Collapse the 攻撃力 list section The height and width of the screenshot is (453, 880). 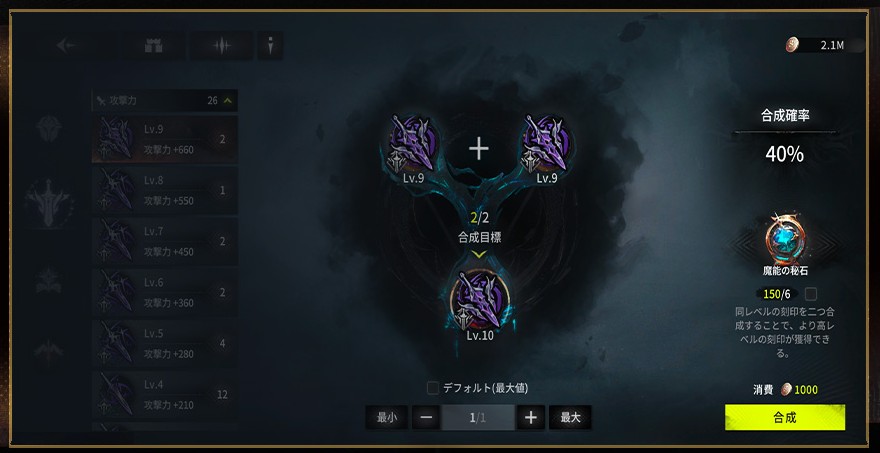pyautogui.click(x=227, y=101)
